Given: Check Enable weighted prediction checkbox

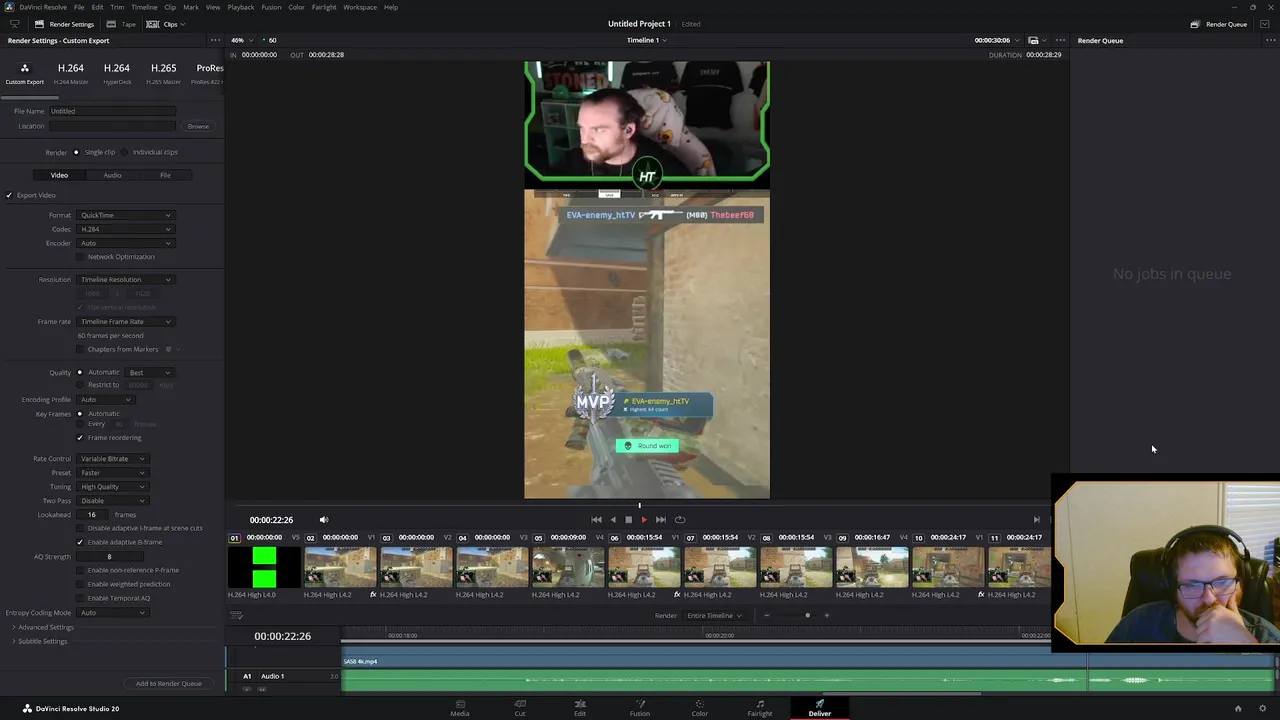Looking at the screenshot, I should (x=81, y=584).
